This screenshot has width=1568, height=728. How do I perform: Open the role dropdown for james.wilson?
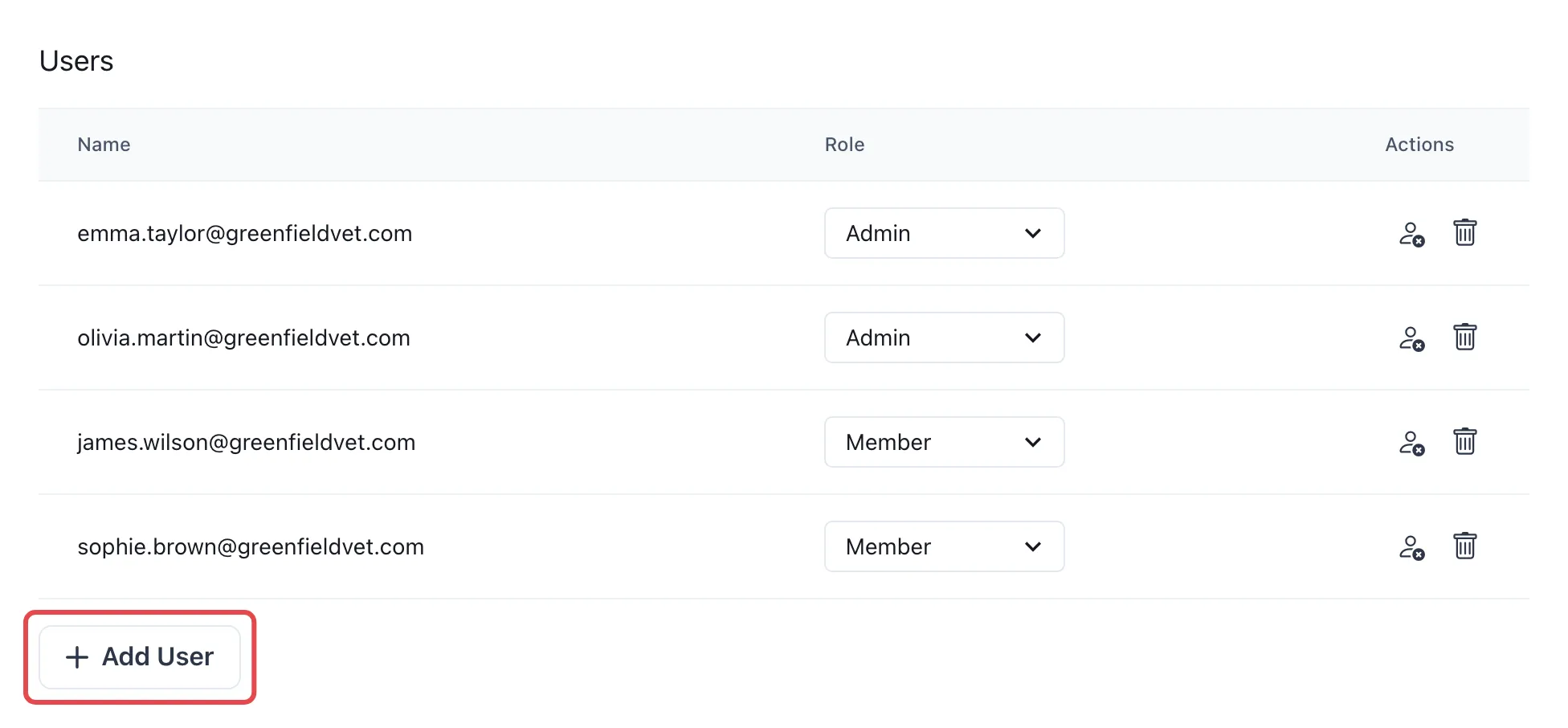click(x=944, y=442)
